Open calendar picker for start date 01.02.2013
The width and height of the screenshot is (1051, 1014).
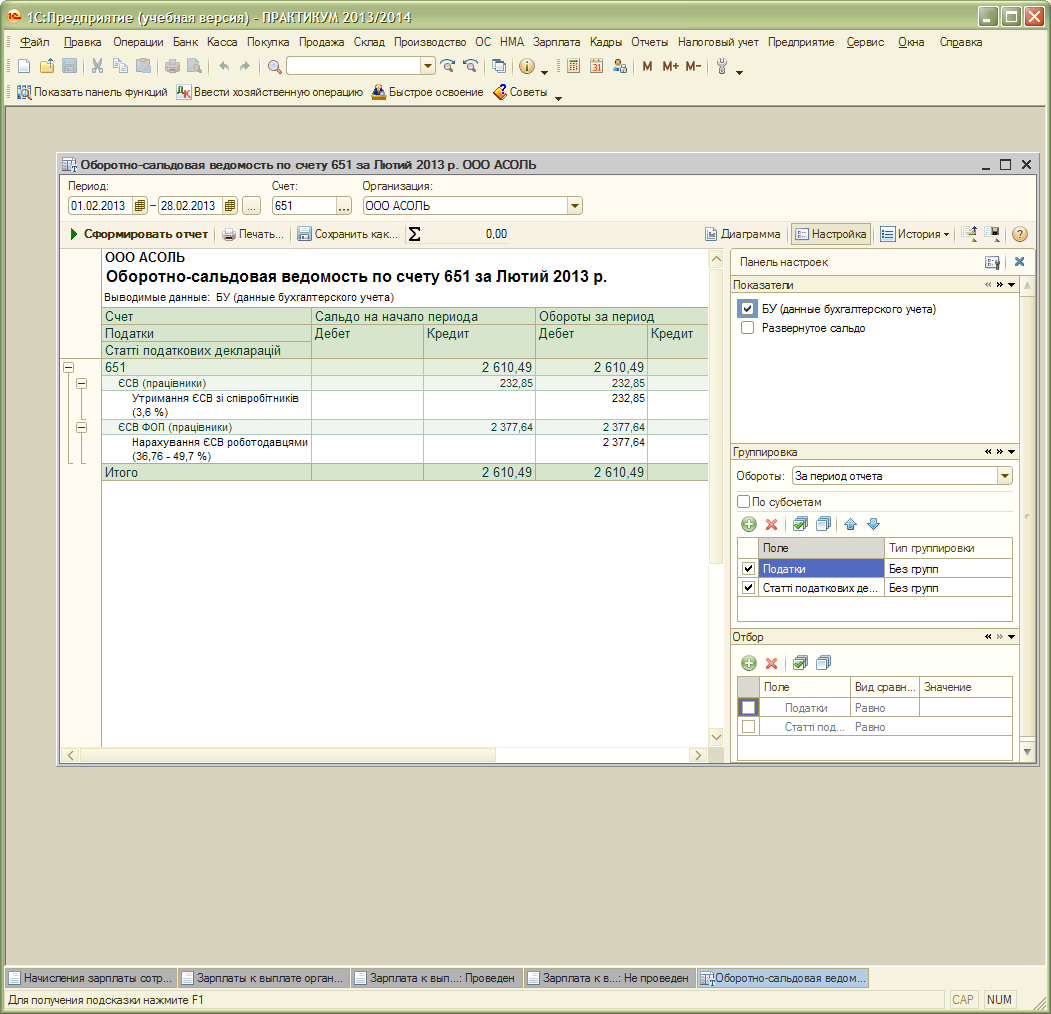(139, 206)
